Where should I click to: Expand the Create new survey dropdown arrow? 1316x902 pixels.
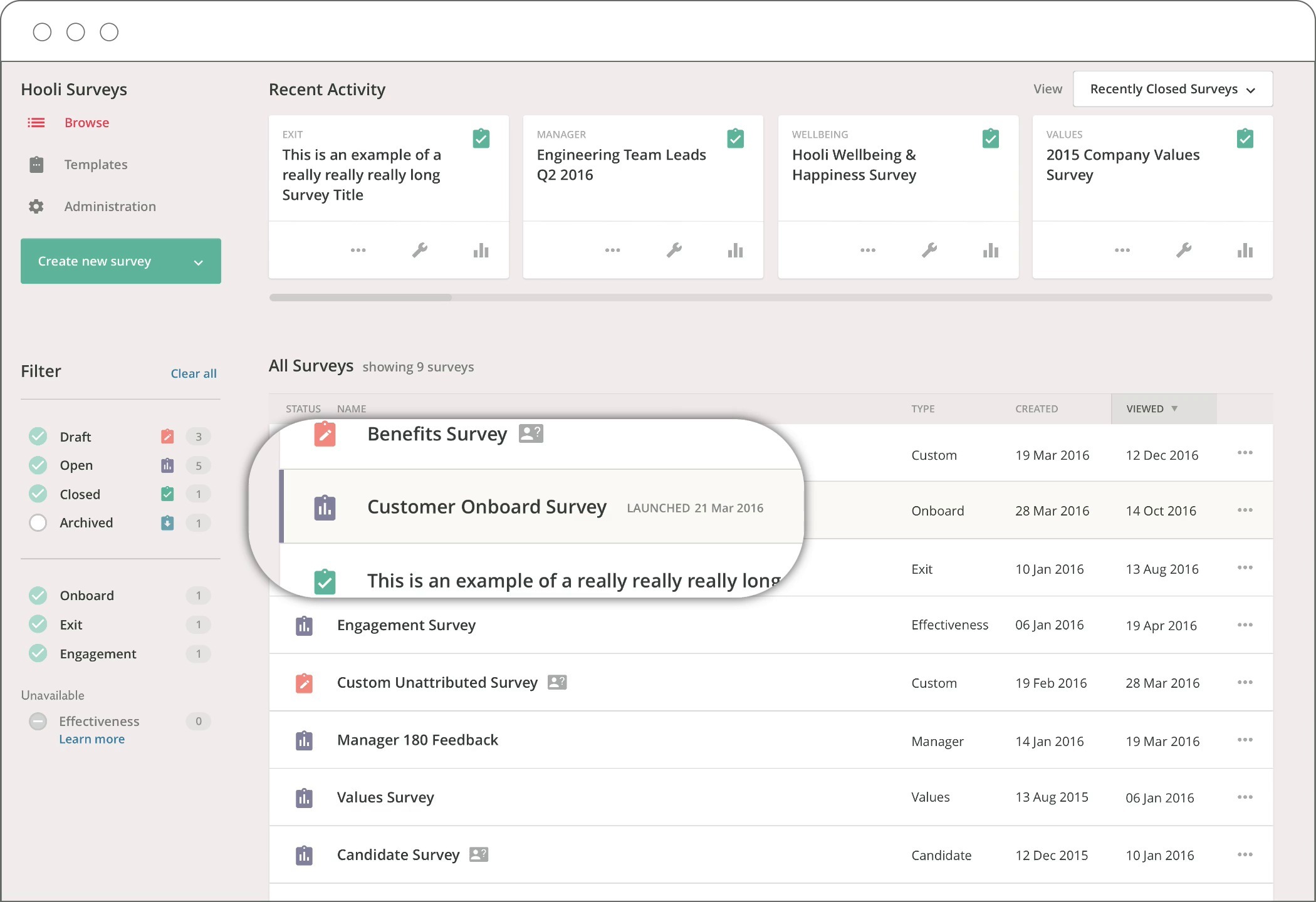coord(199,262)
